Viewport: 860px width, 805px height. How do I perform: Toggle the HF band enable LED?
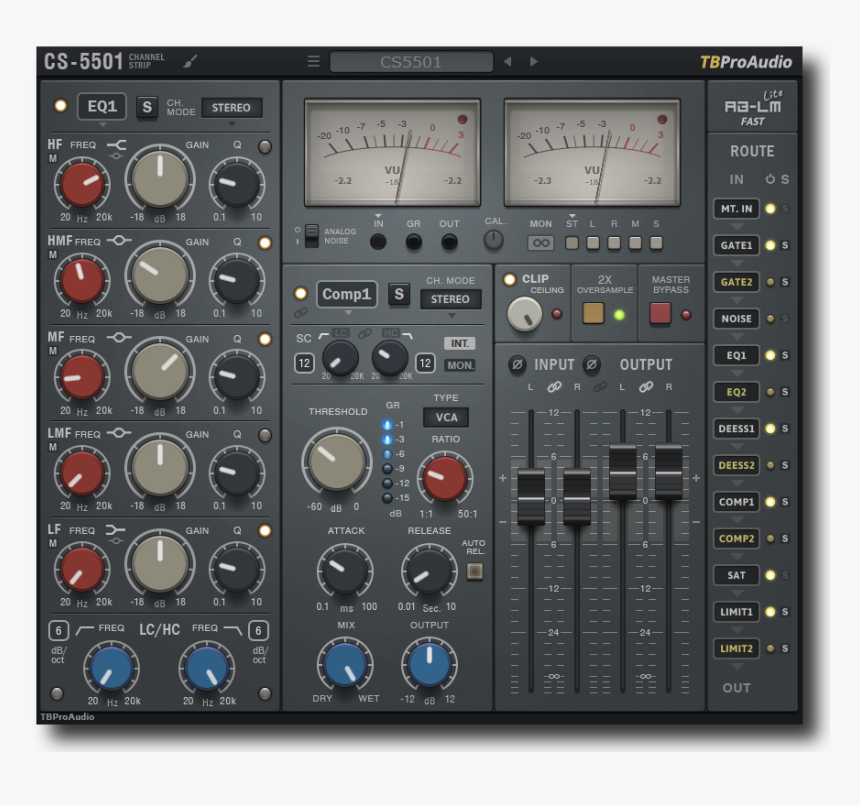[265, 146]
